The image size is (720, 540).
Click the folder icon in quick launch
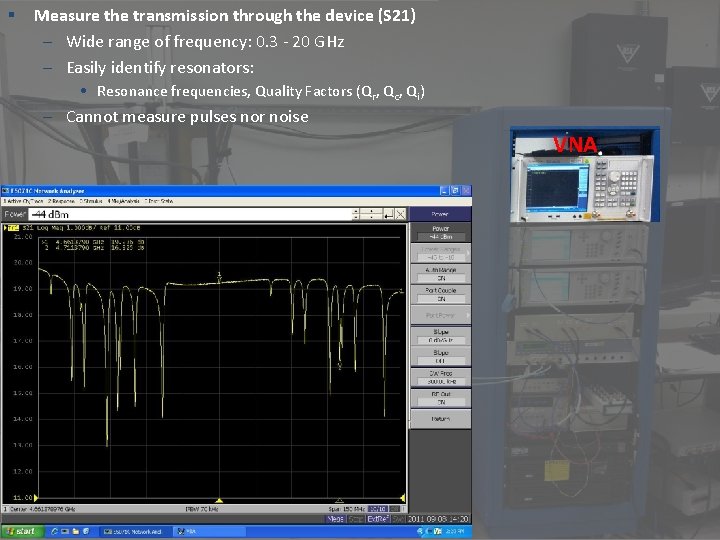pos(75,531)
